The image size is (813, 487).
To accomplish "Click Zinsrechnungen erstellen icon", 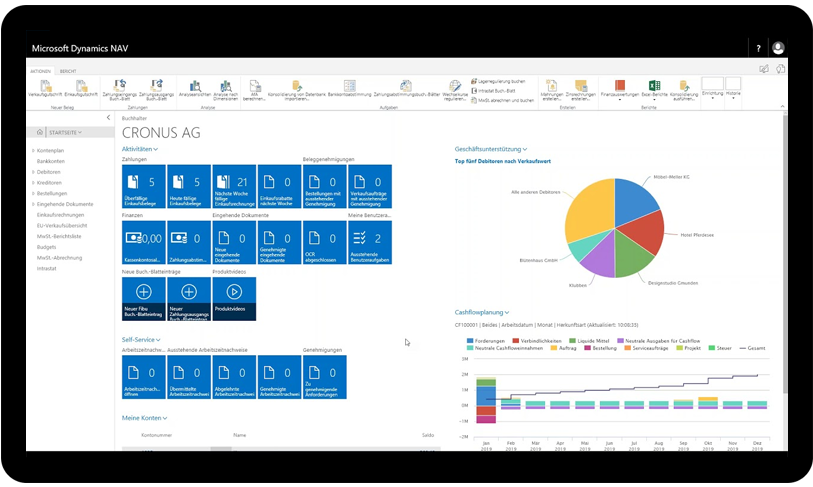I will pos(581,90).
